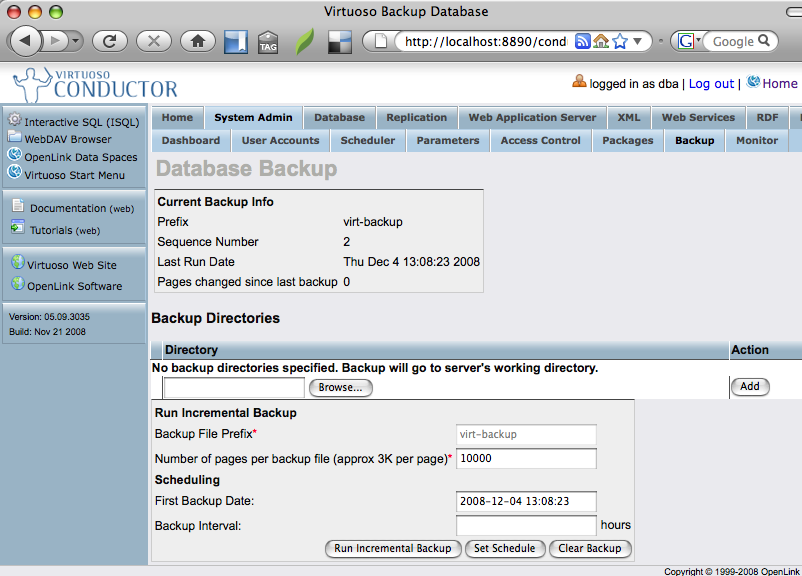802x576 pixels.
Task: Expand the address bar history dropdown arrow
Action: (639, 41)
